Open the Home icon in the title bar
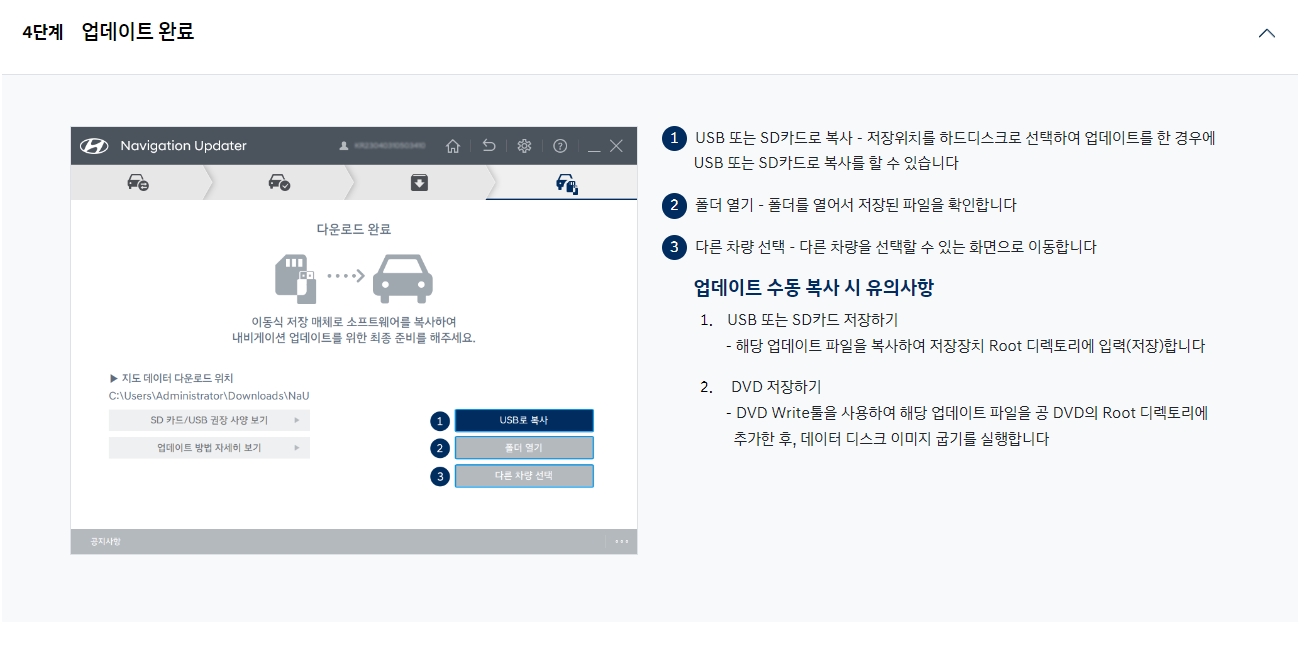Viewport: 1306px width, 654px height. (x=452, y=144)
